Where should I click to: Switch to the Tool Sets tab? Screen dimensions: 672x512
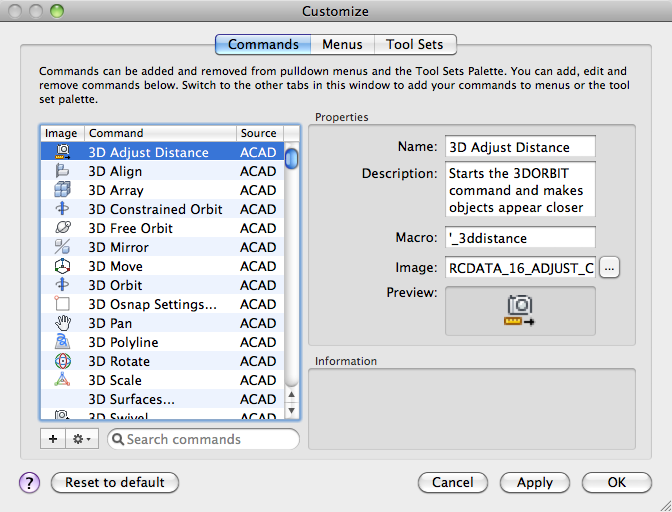[415, 44]
